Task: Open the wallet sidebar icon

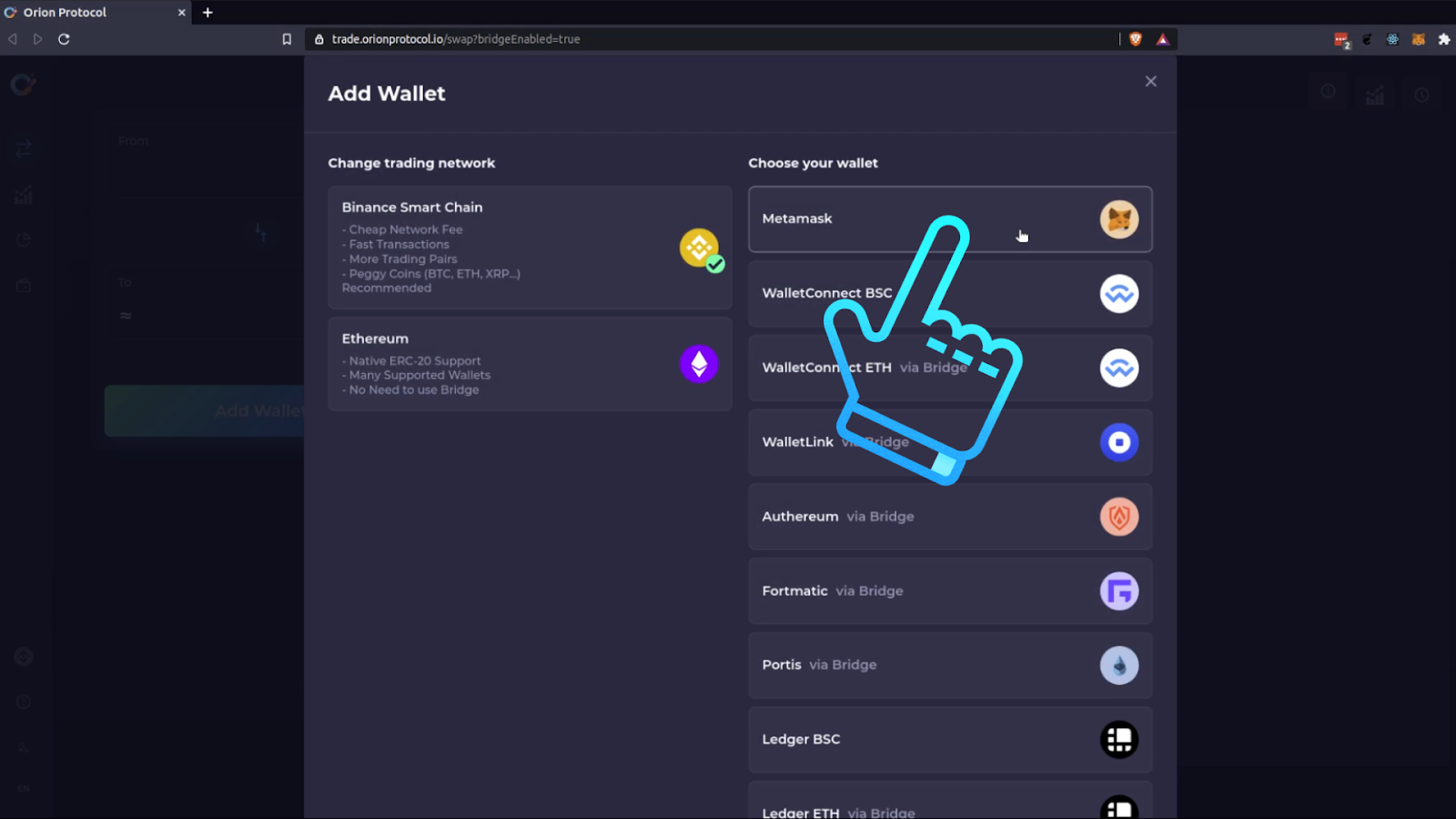Action: 24,286
